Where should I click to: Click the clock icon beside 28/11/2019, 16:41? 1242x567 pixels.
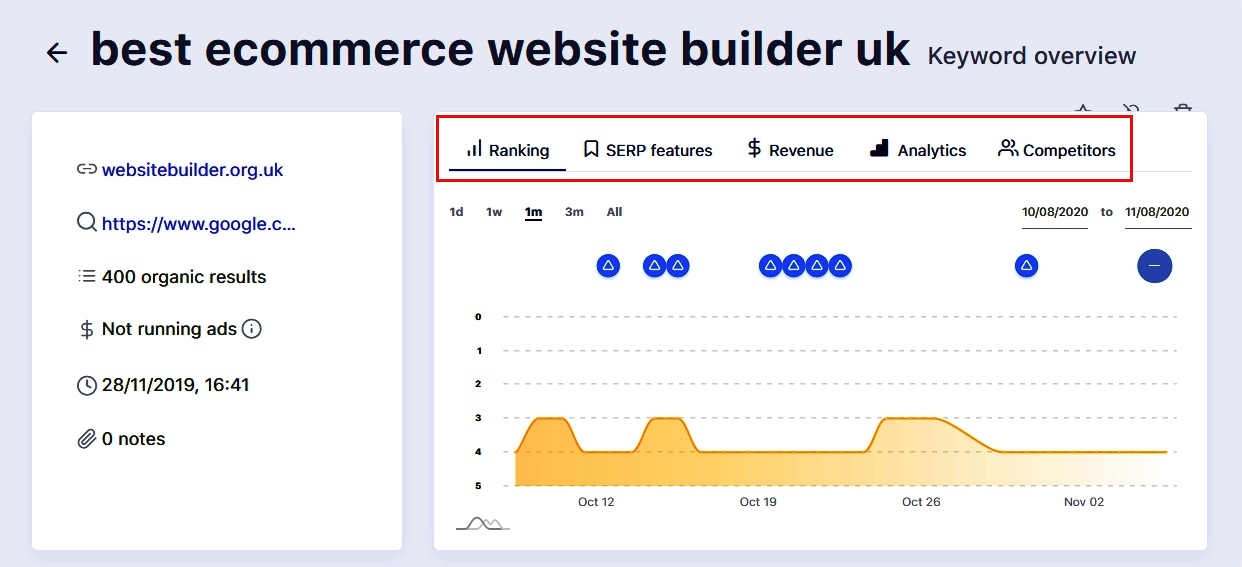(x=87, y=385)
